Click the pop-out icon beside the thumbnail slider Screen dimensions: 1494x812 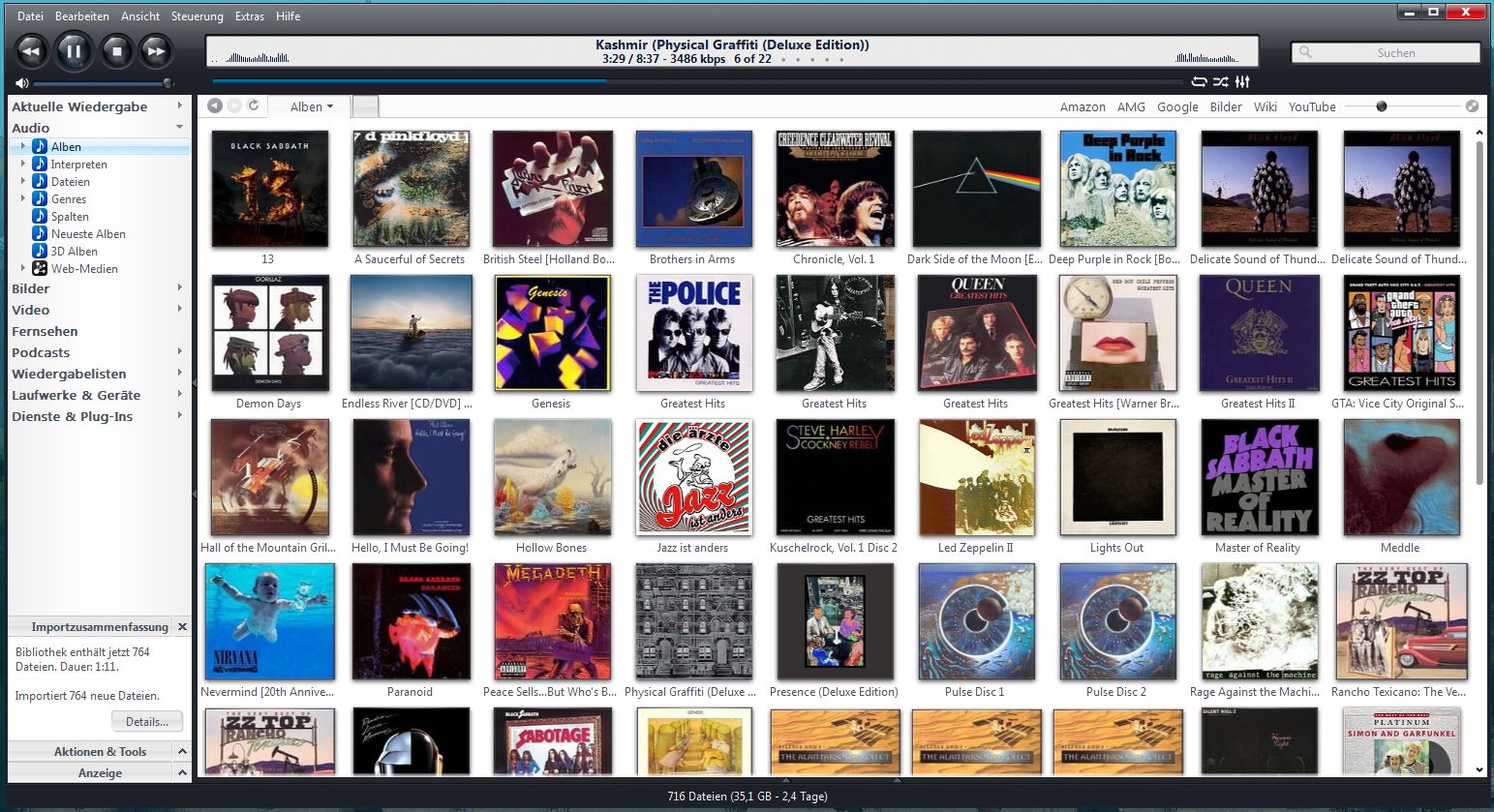[1472, 106]
